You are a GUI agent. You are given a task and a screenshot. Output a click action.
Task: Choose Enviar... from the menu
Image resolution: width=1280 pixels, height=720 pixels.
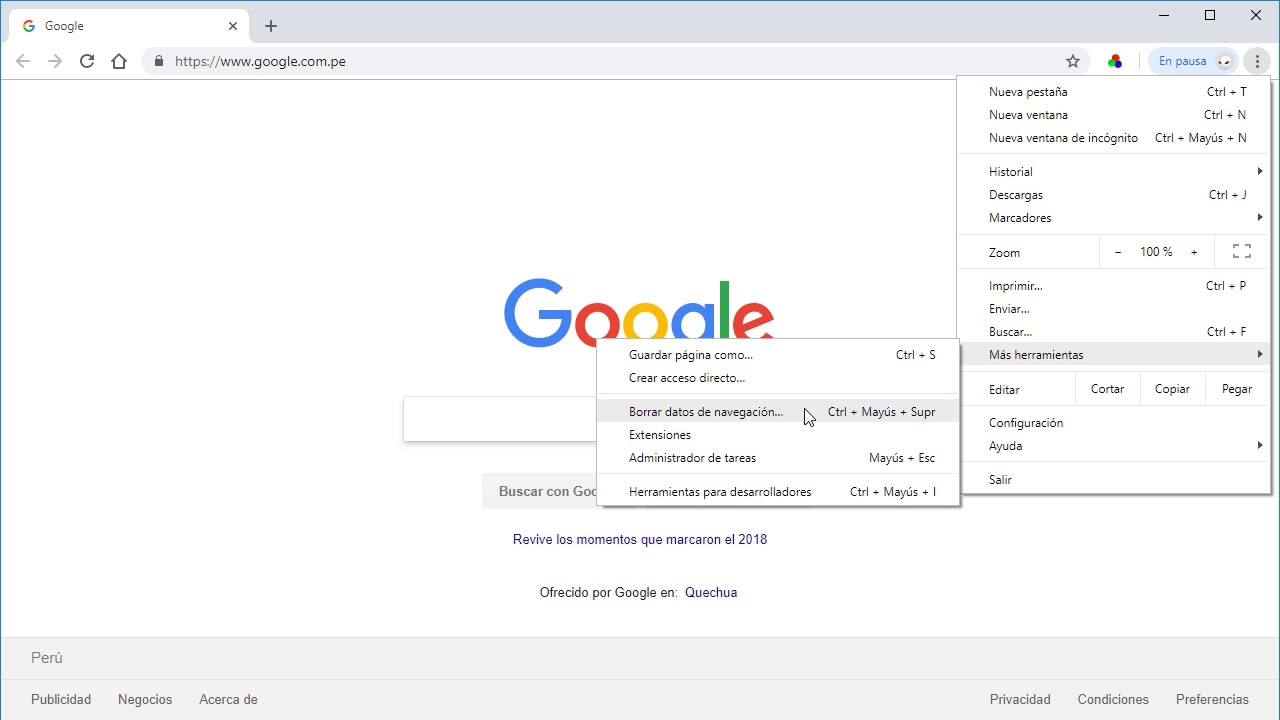pos(1114,309)
